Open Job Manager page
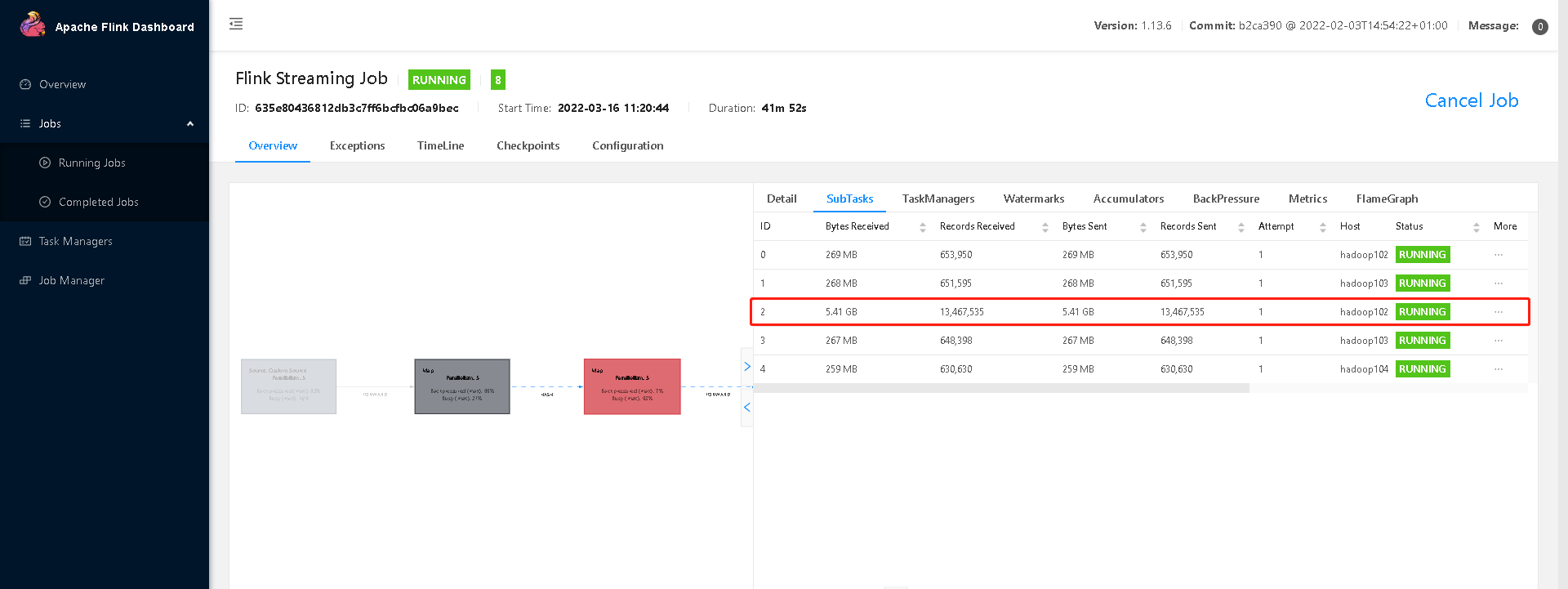This screenshot has width=1568, height=589. pyautogui.click(x=72, y=280)
